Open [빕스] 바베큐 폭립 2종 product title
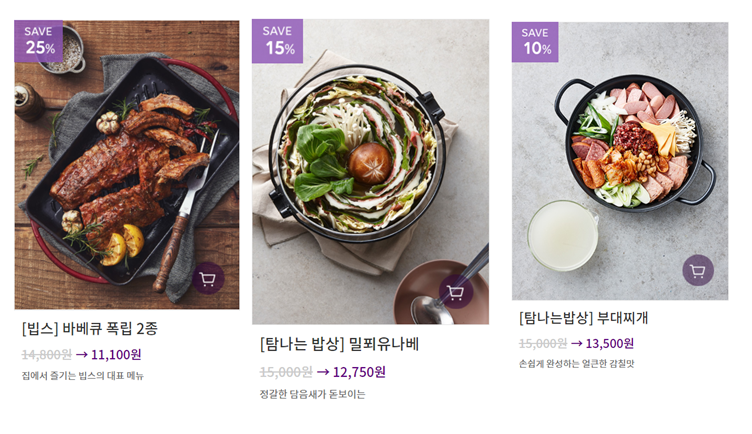 [x=90, y=328]
